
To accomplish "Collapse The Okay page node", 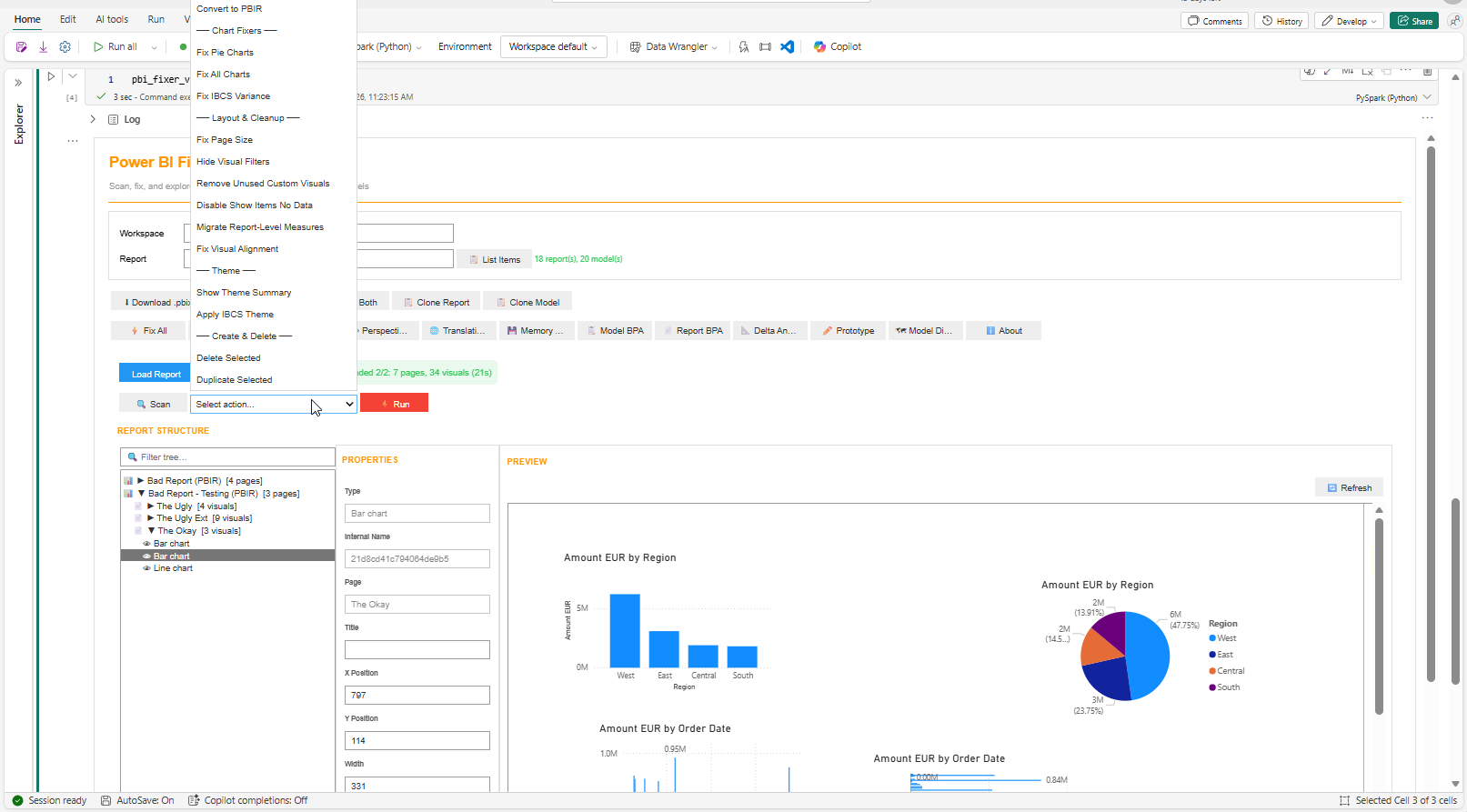I will 151,531.
